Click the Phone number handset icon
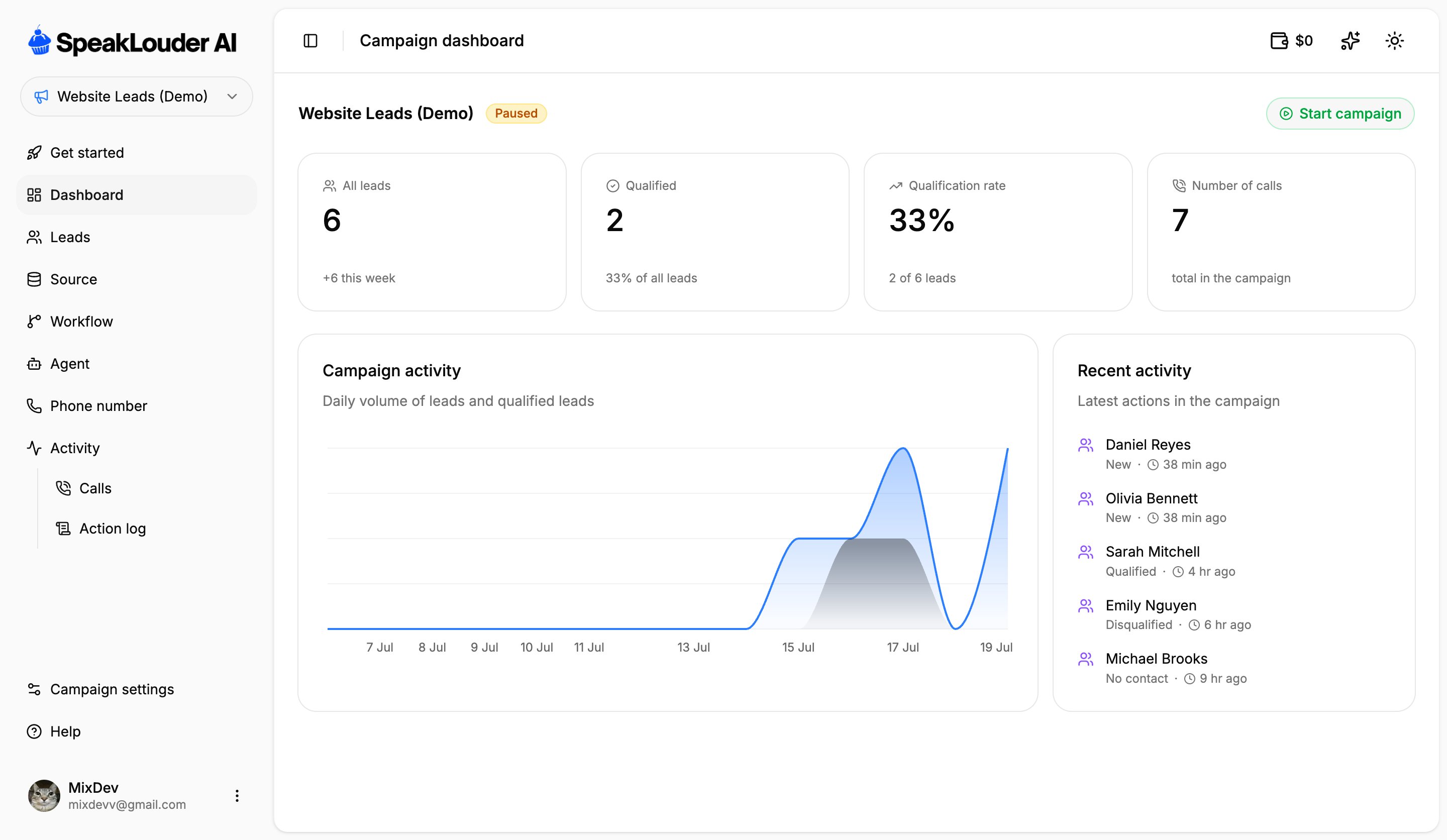The width and height of the screenshot is (1447, 840). click(x=34, y=406)
